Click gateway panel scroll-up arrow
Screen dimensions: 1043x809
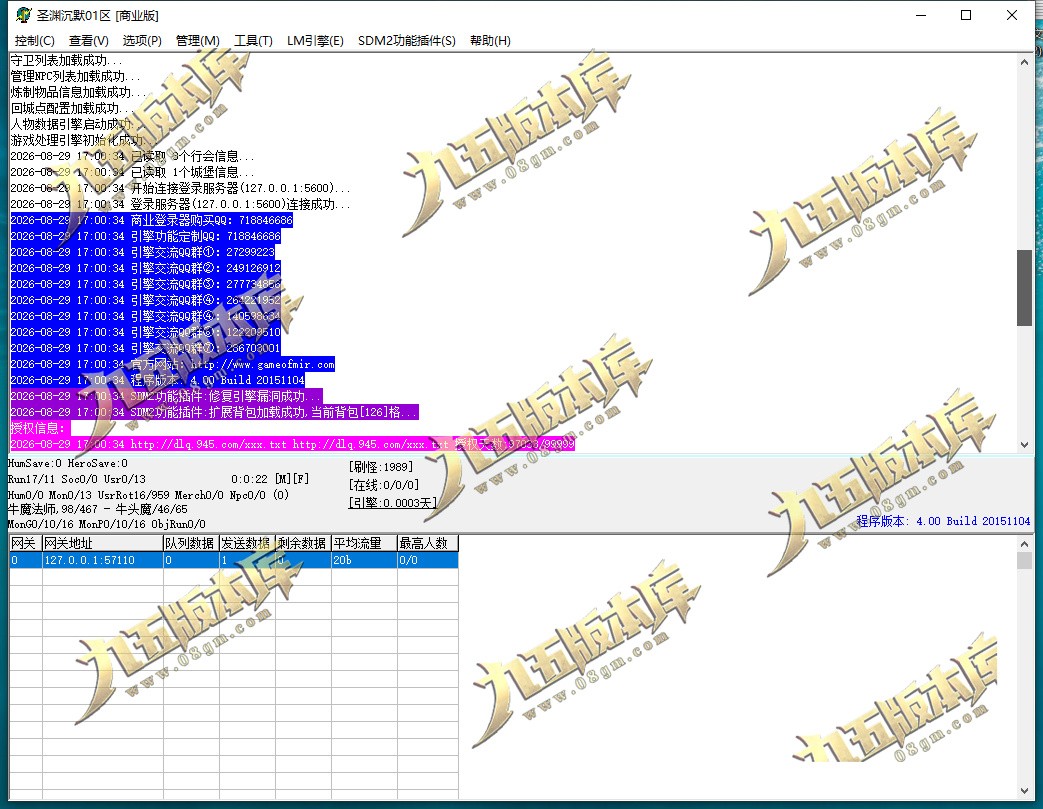[x=1024, y=544]
